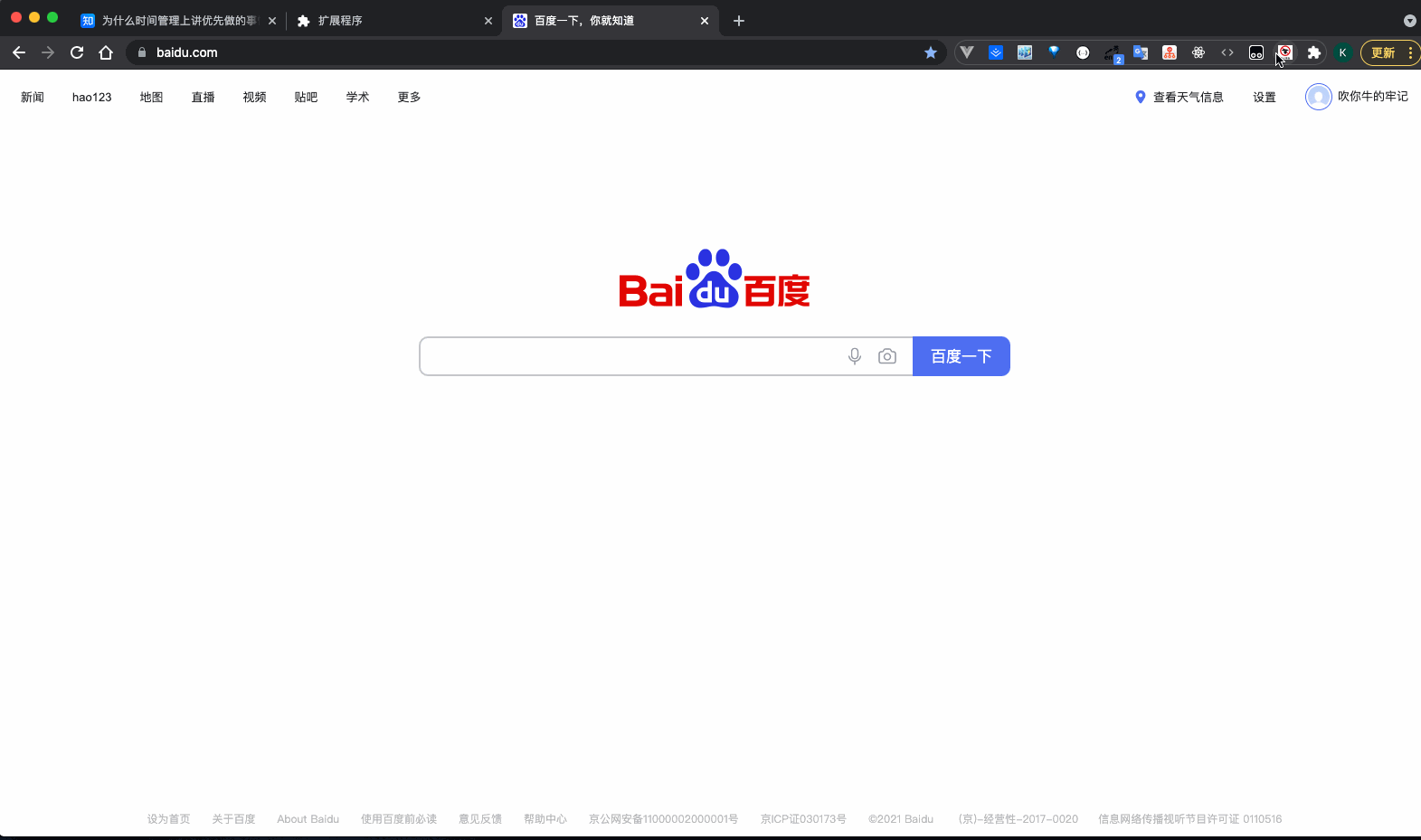Close the Zhihu 为什么时间管理 tab
Viewport: 1421px width, 840px height.
pyautogui.click(x=272, y=21)
